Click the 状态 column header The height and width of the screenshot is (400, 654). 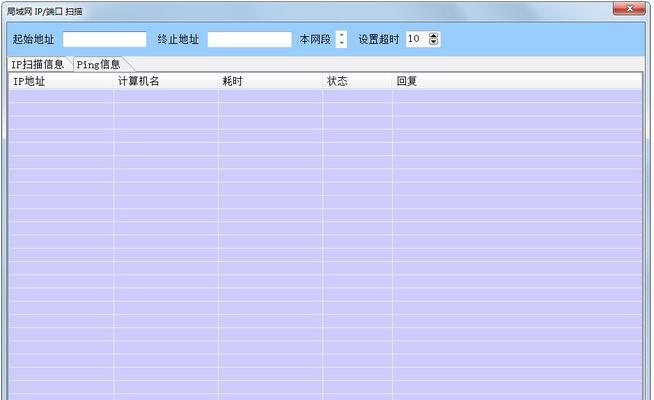point(357,81)
